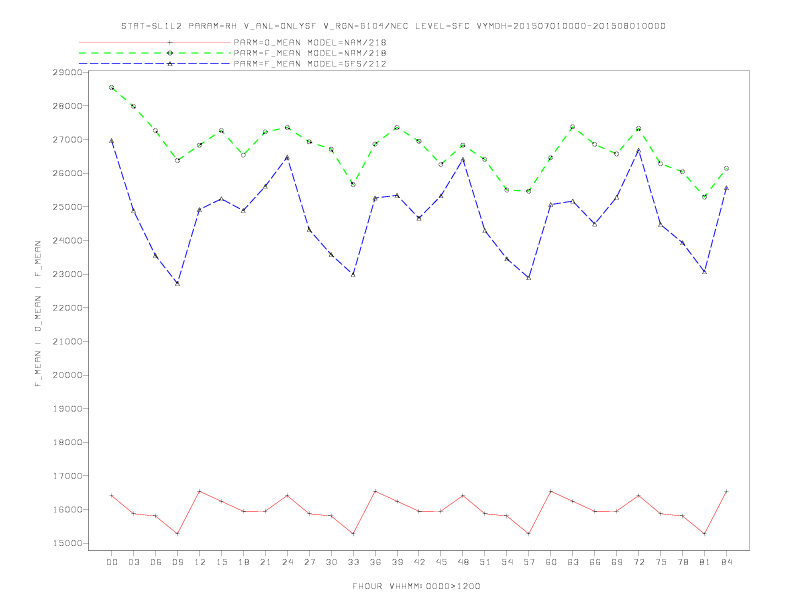
Task: Click the y-axis label 17000
Action: pyautogui.click(x=67, y=476)
